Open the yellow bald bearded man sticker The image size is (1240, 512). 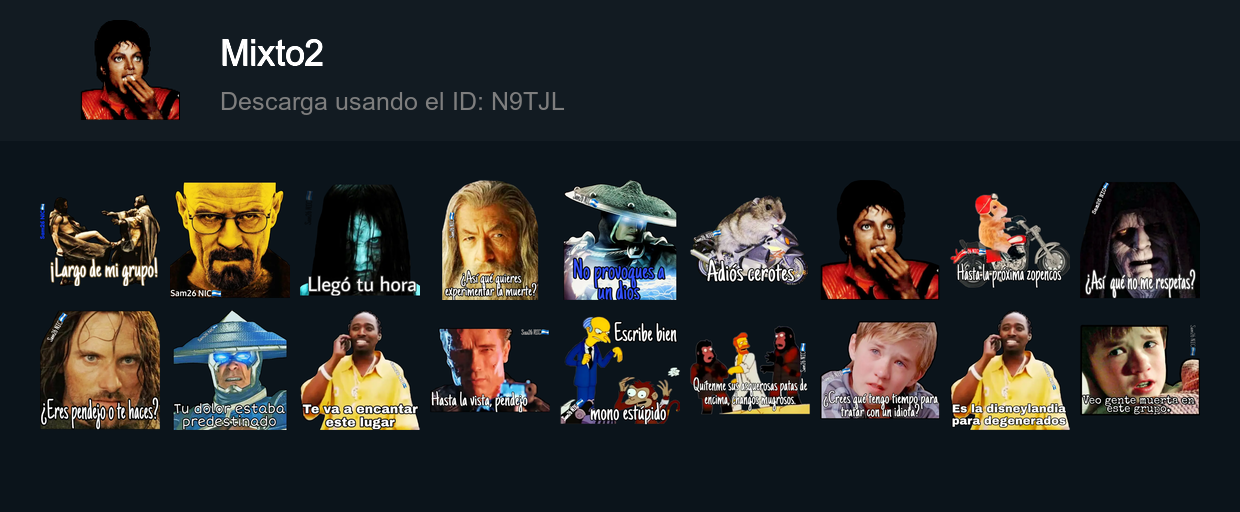click(230, 240)
